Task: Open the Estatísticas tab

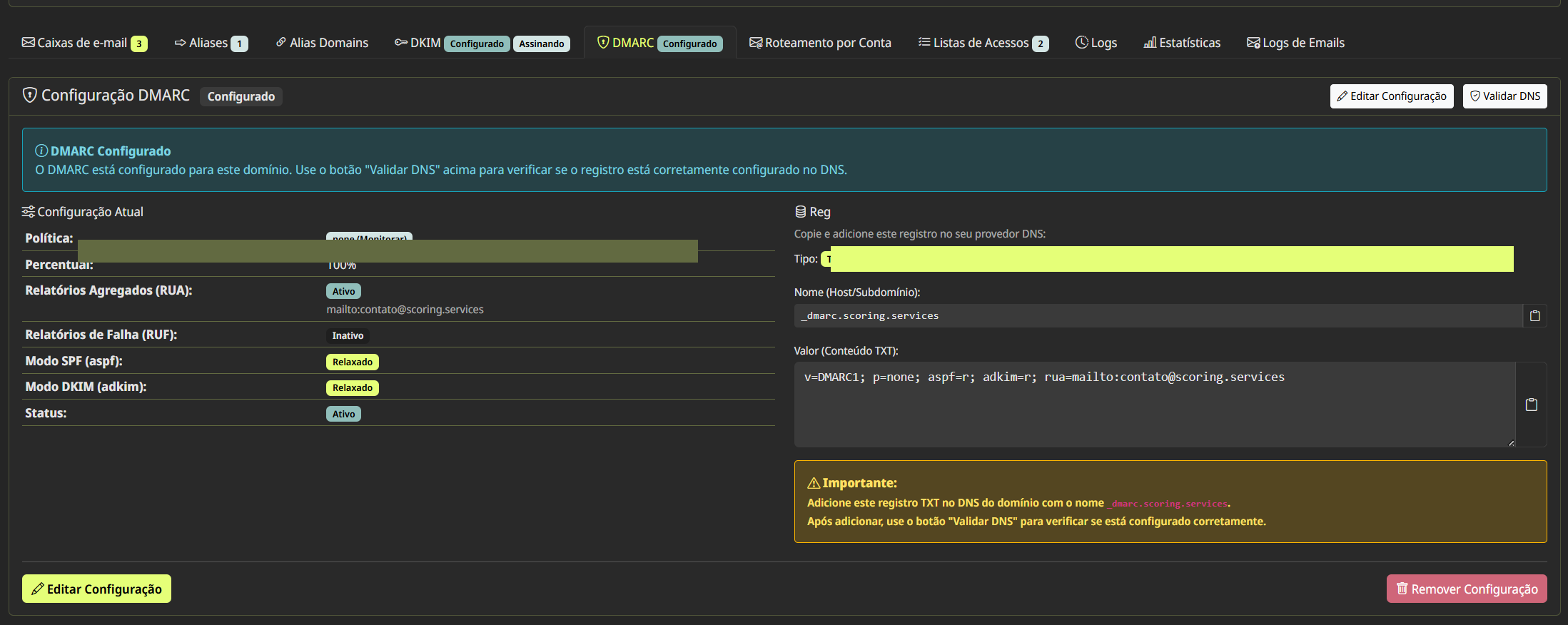Action: tap(1182, 43)
